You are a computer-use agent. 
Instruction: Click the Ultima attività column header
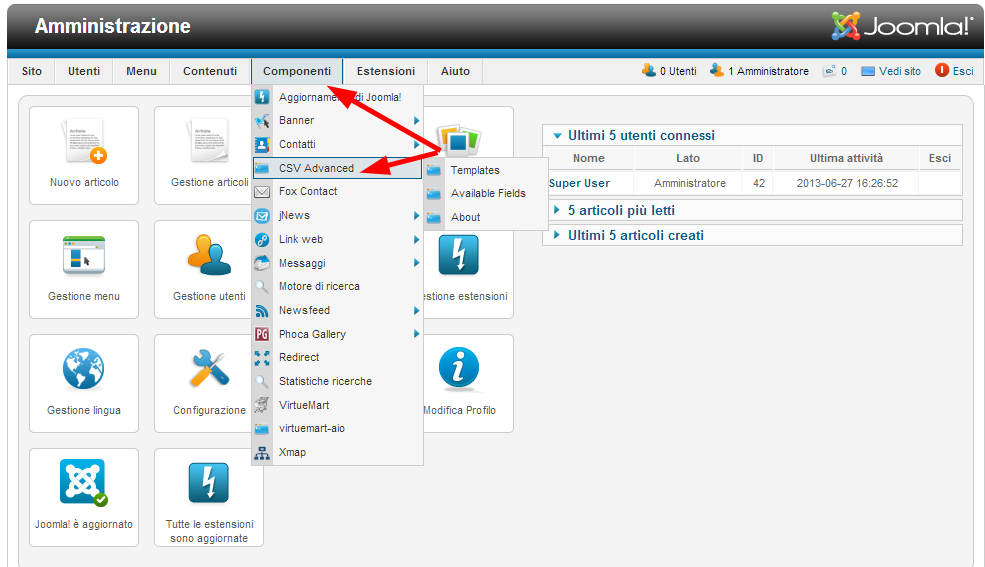click(x=846, y=158)
